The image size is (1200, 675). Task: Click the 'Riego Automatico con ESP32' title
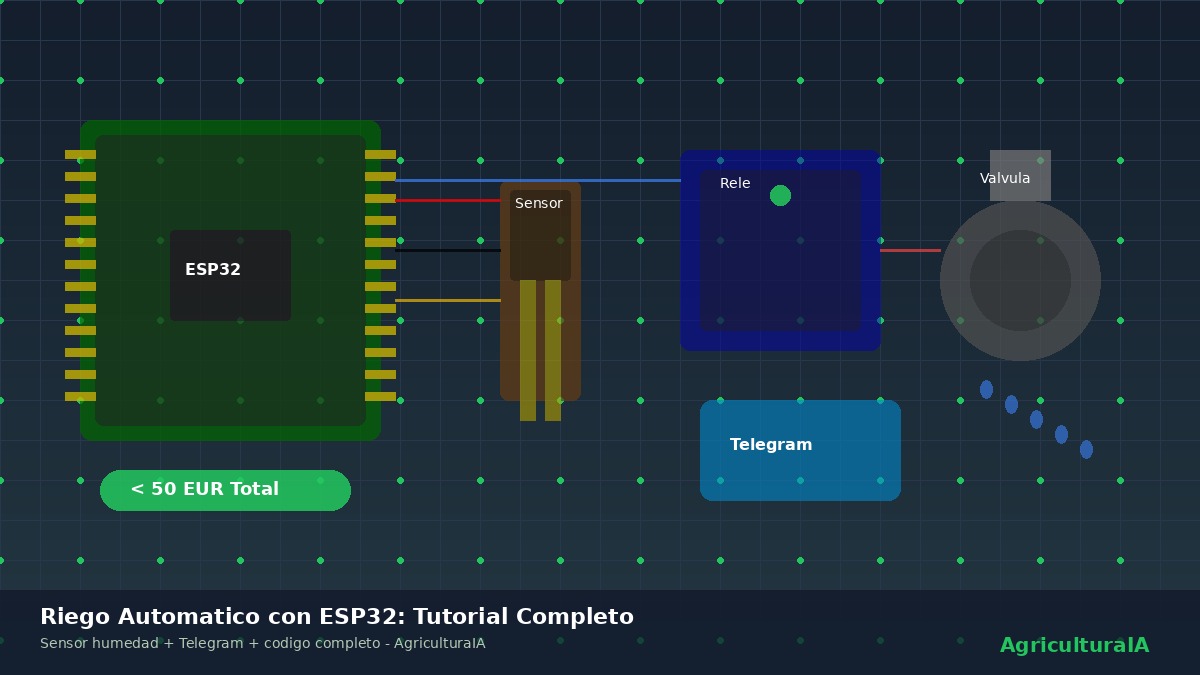pos(337,617)
